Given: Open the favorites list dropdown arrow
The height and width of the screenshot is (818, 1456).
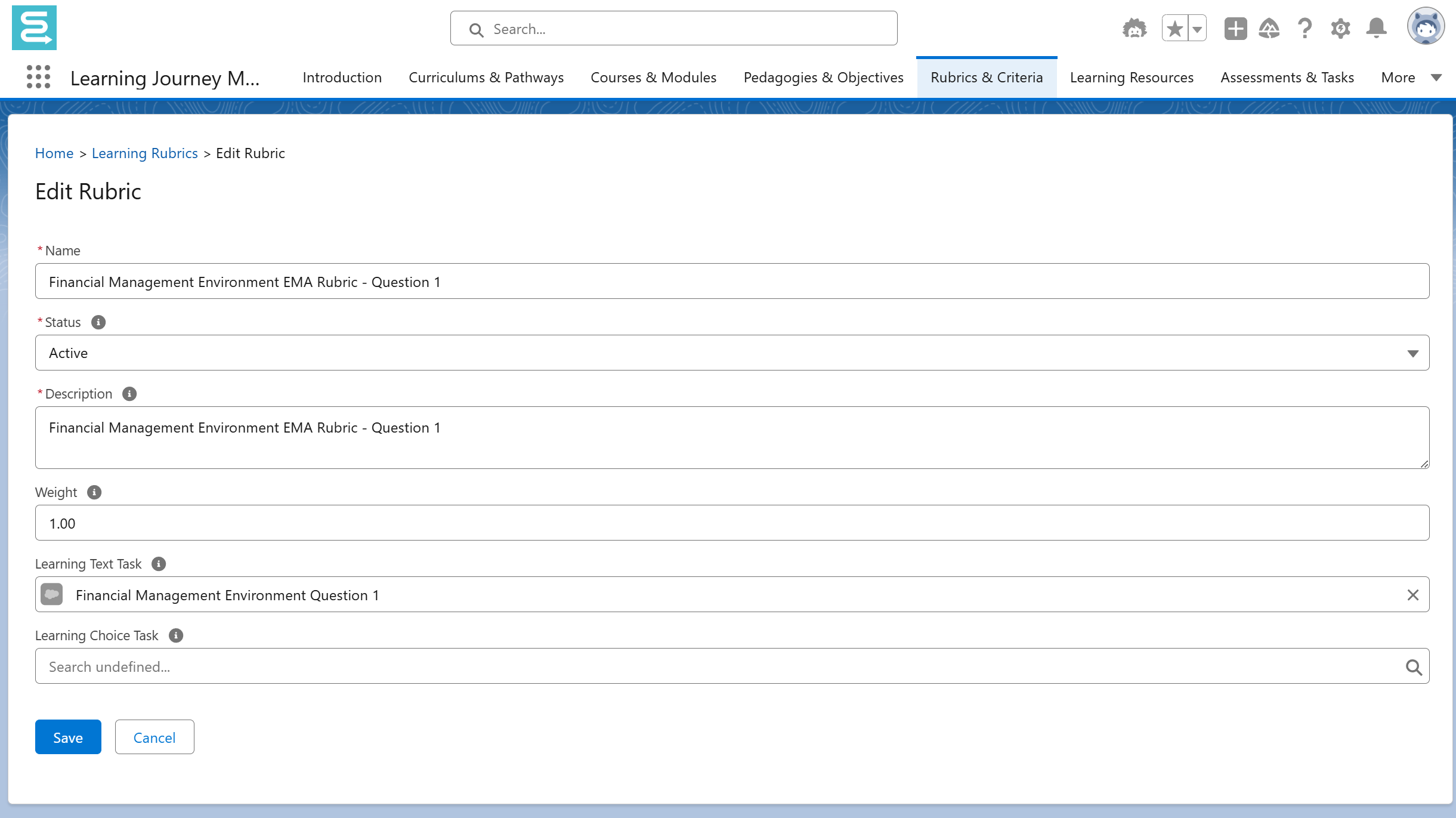Looking at the screenshot, I should coord(1197,28).
